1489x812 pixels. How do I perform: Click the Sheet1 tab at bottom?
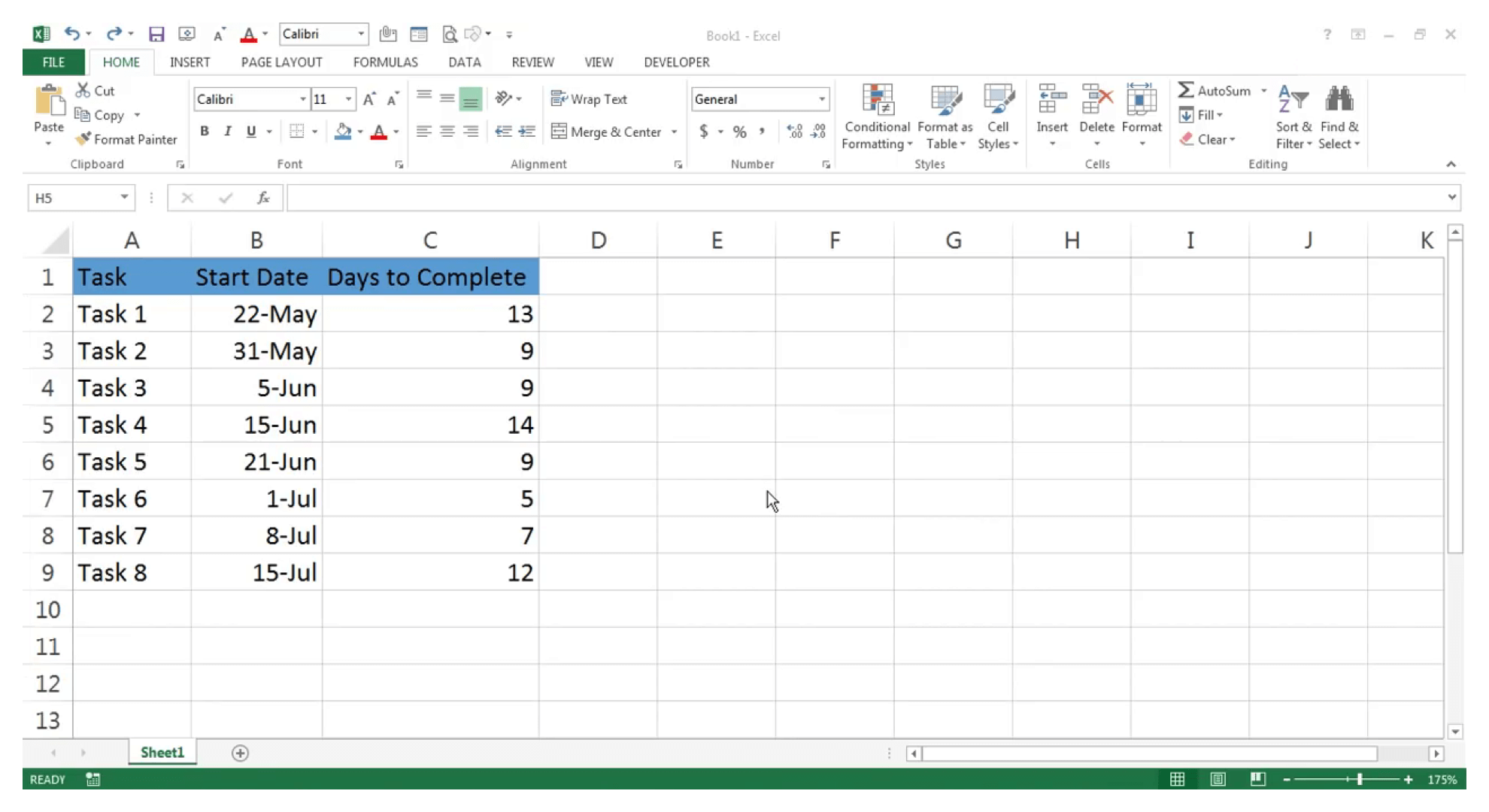(162, 752)
